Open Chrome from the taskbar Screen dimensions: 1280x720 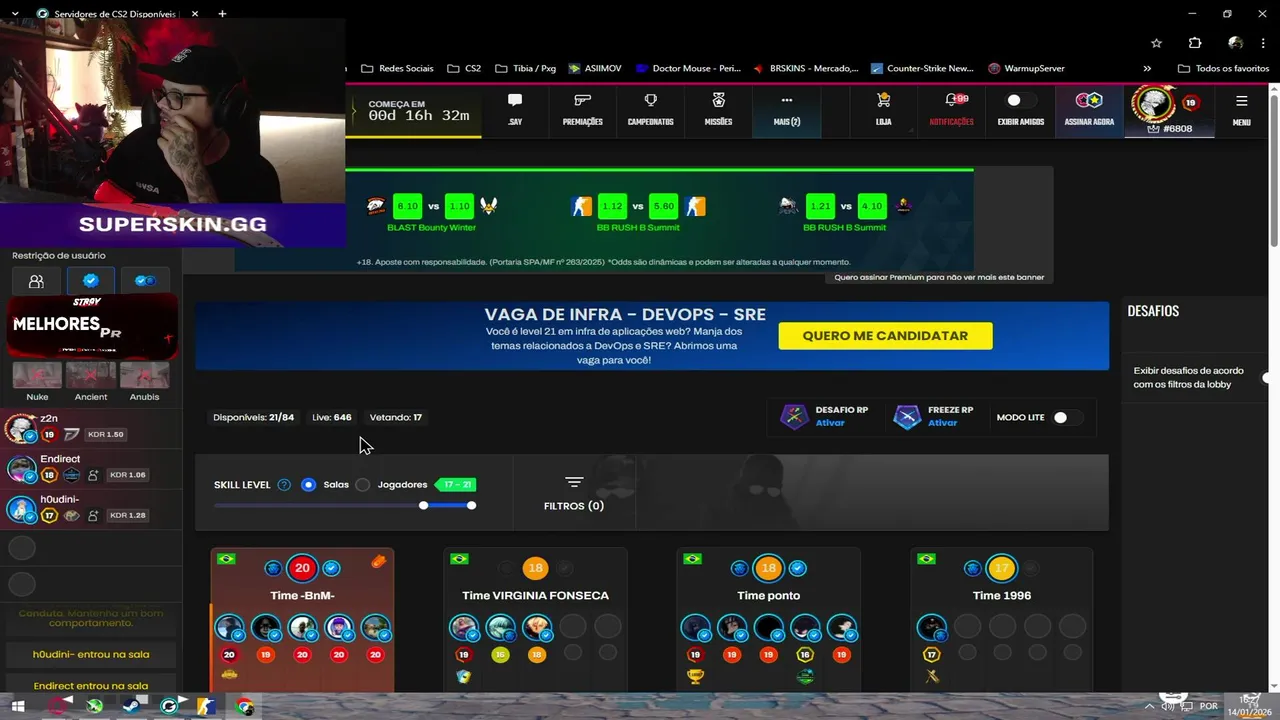click(244, 707)
